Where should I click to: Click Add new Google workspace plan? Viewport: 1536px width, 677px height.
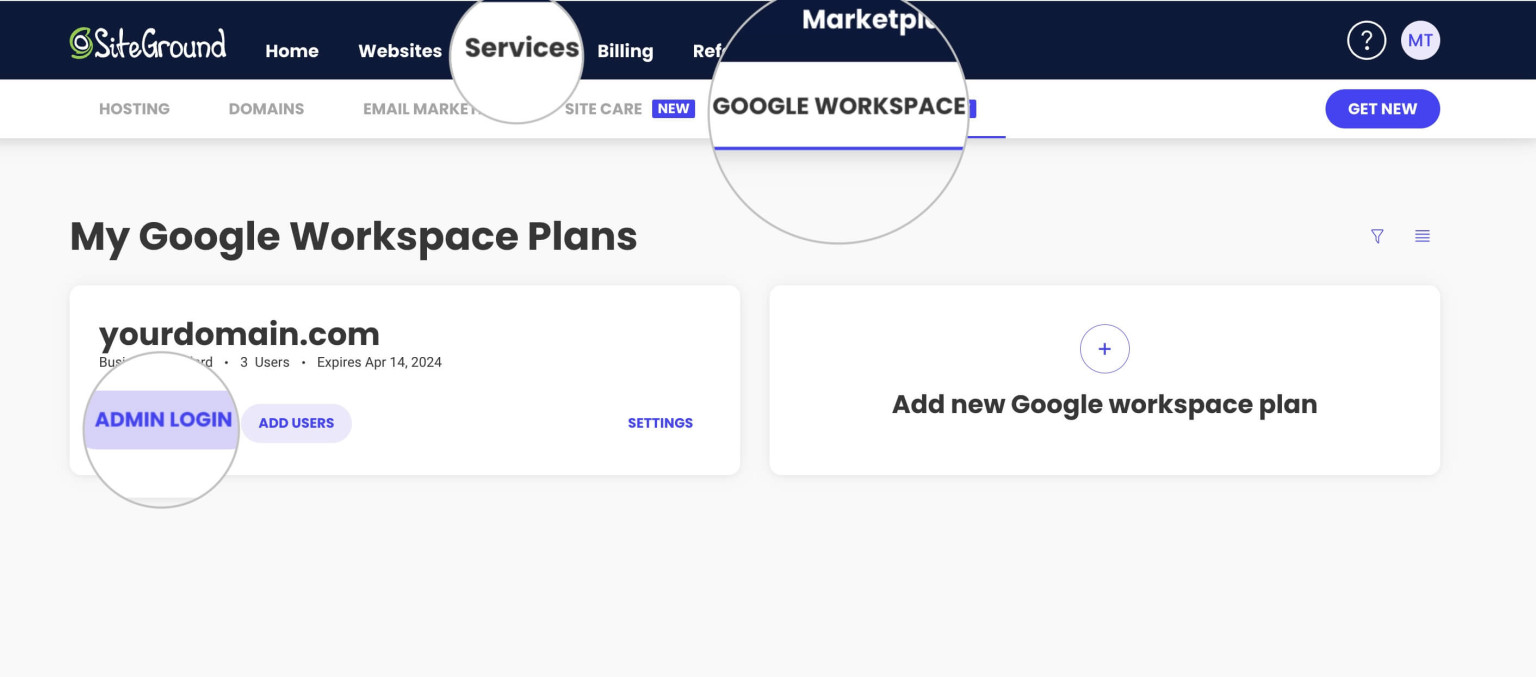(1104, 405)
